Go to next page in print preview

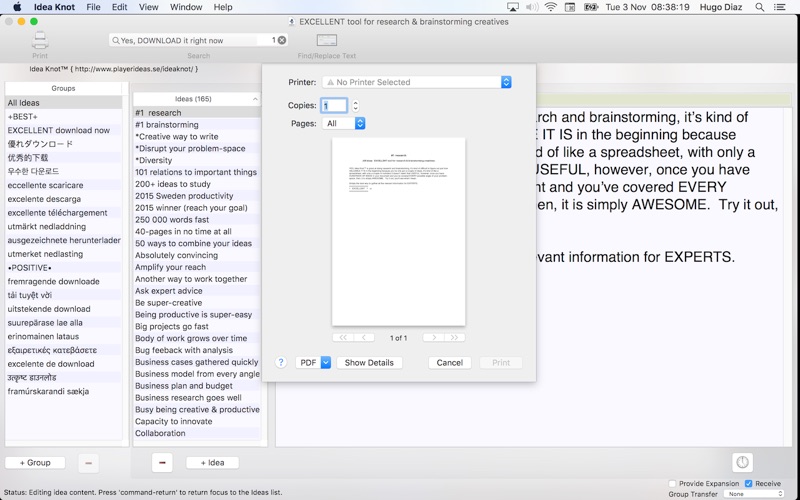pos(434,337)
